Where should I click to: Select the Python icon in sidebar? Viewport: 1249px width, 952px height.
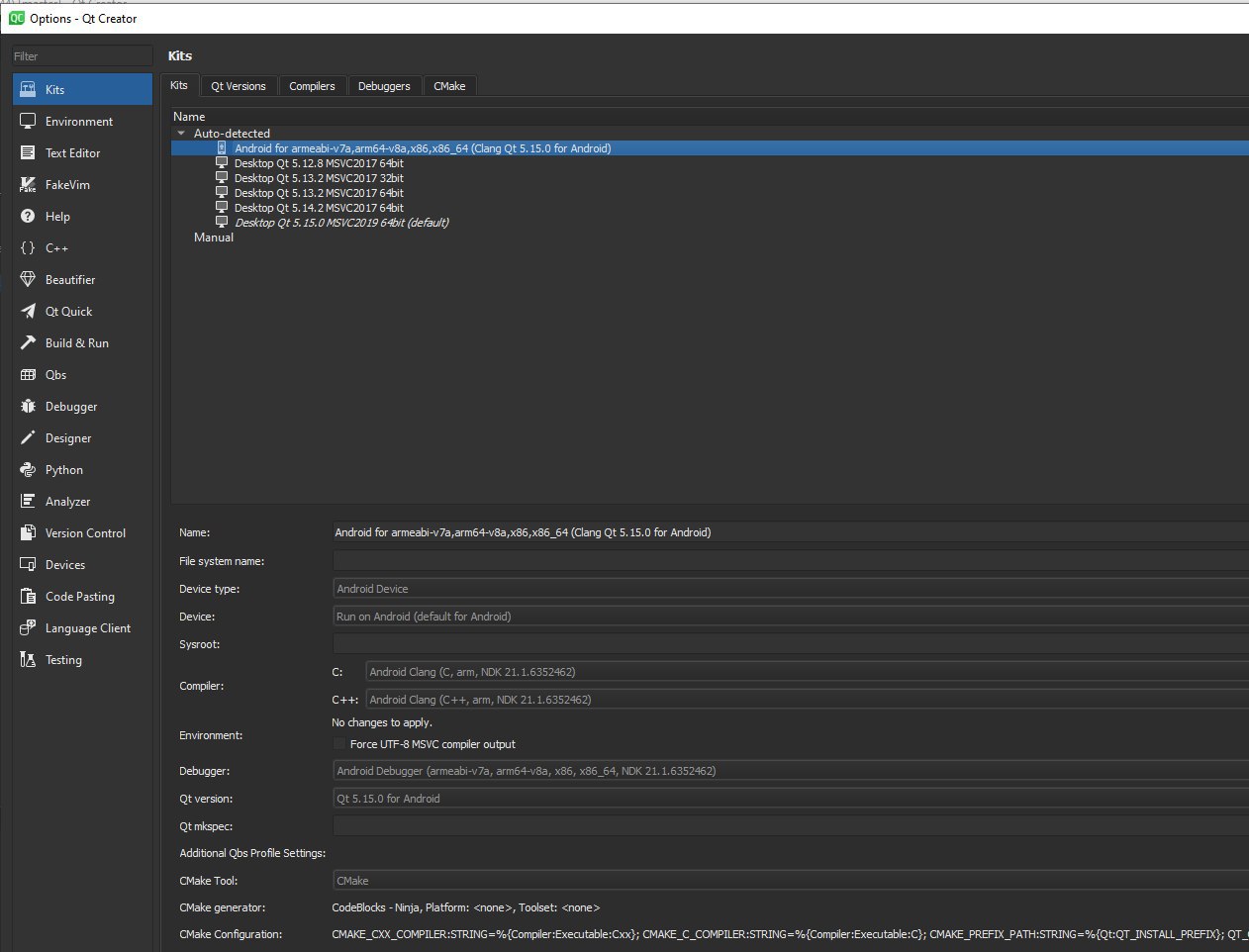click(28, 469)
